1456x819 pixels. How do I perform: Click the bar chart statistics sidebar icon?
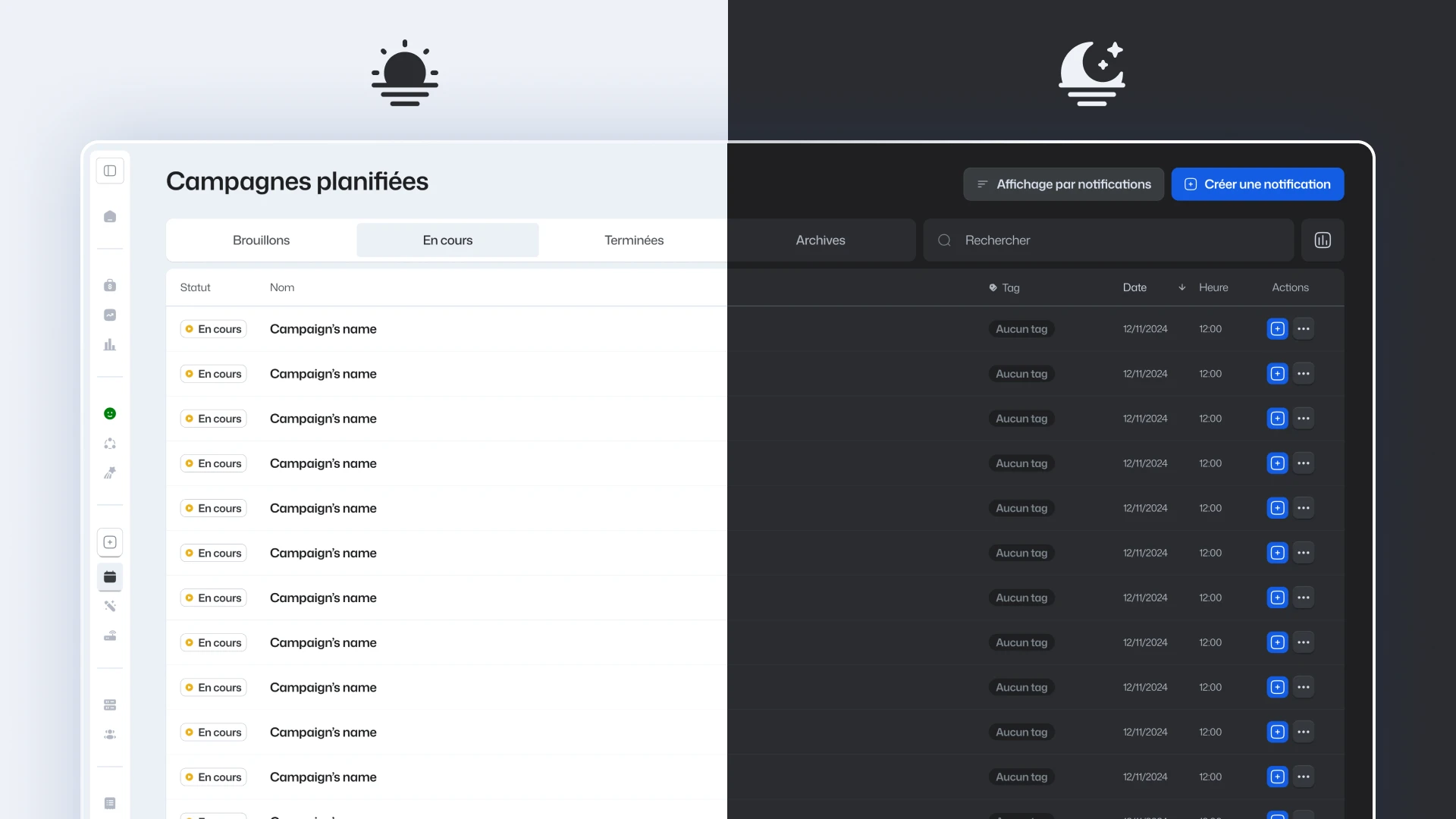point(110,345)
